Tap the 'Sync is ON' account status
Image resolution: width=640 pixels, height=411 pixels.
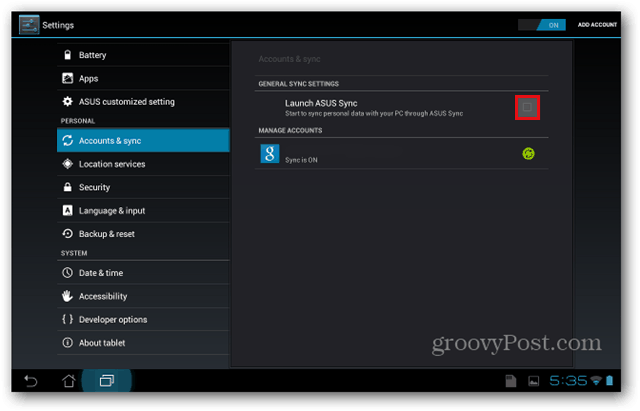coord(301,160)
